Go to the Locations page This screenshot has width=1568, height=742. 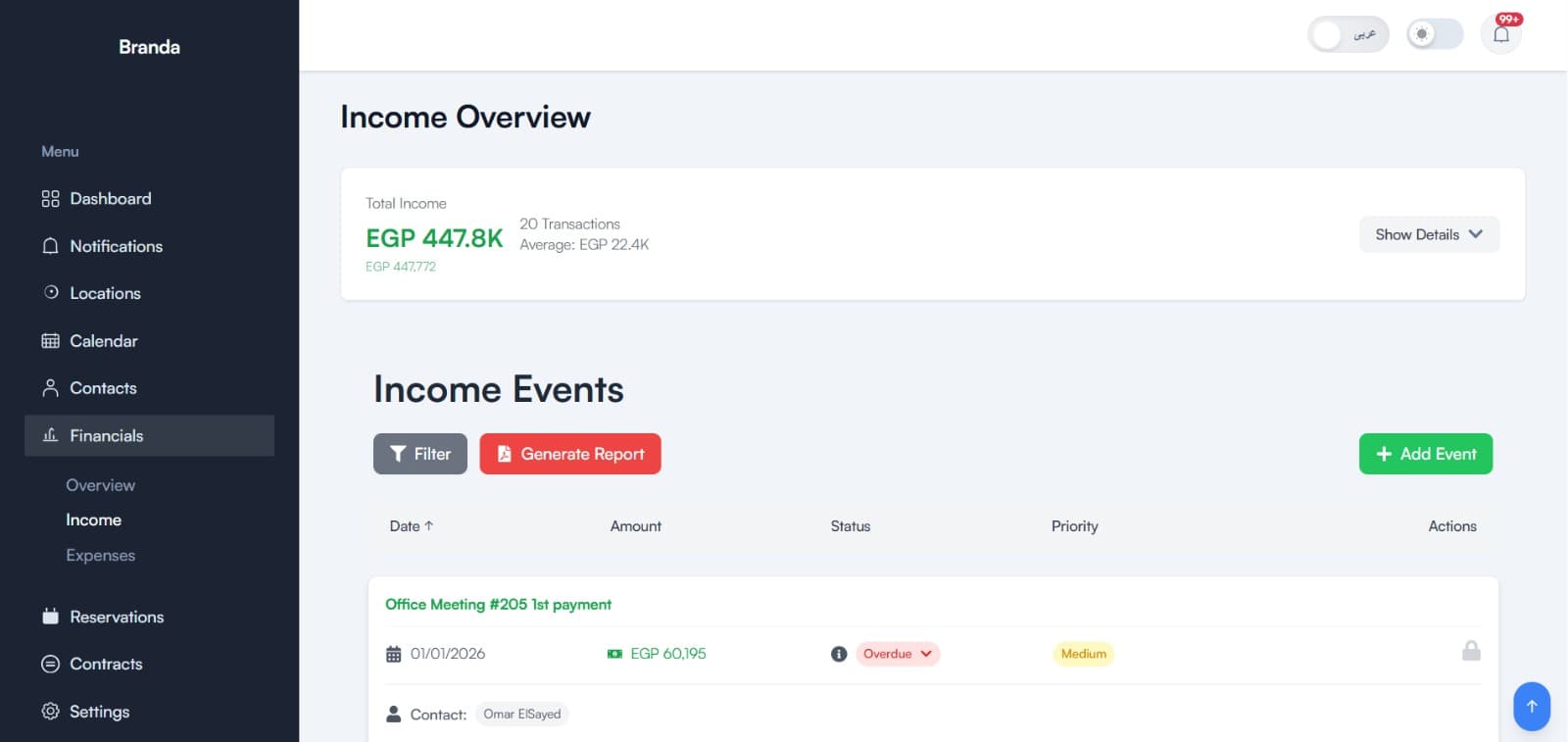(x=149, y=293)
